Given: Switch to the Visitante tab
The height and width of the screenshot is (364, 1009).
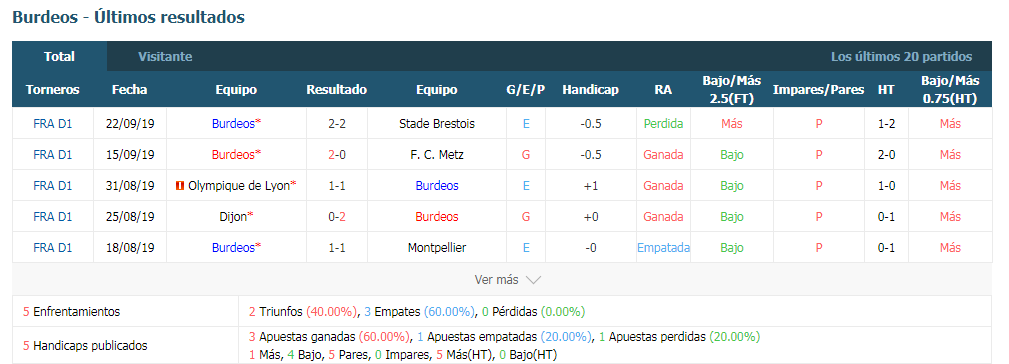Looking at the screenshot, I should [x=165, y=57].
